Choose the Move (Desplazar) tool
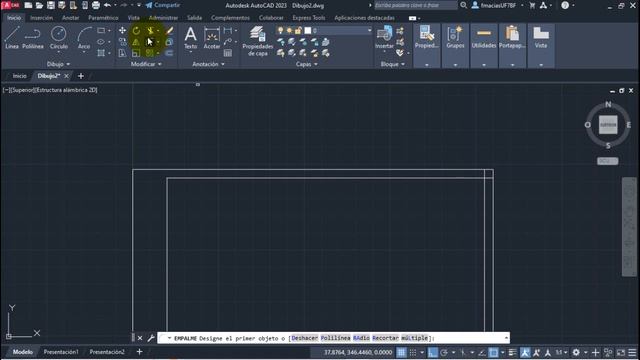The width and height of the screenshot is (640, 360). [122, 31]
